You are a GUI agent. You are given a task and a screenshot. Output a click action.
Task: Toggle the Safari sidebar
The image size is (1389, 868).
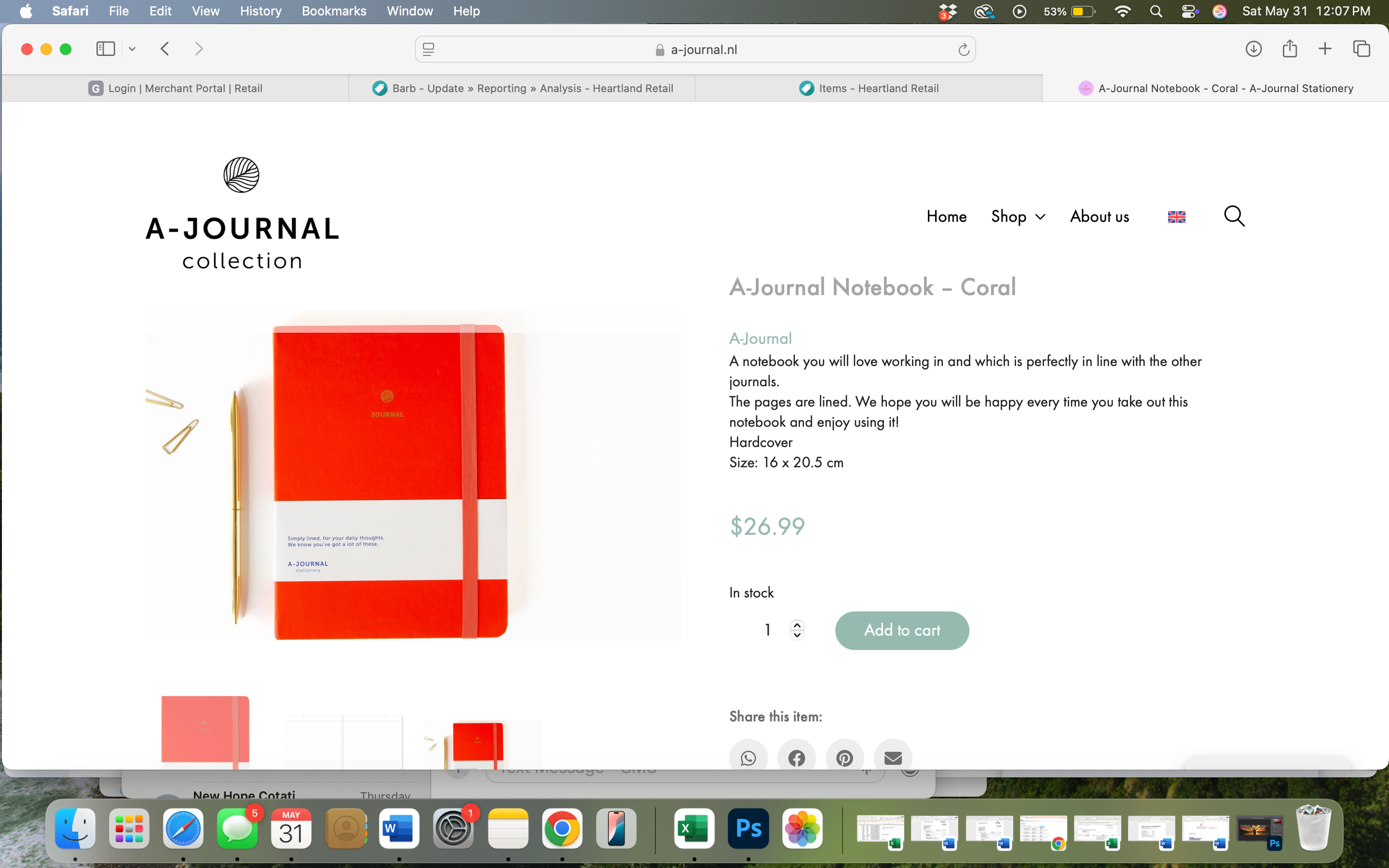tap(106, 49)
